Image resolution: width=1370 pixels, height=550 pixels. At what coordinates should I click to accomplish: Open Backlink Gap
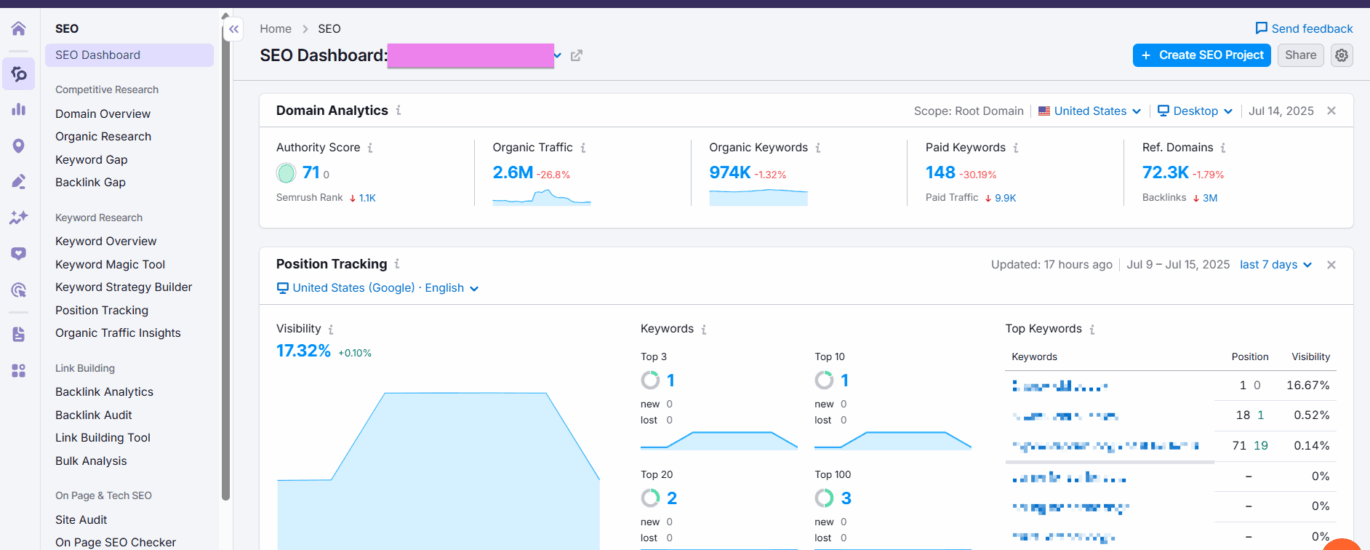click(x=90, y=182)
